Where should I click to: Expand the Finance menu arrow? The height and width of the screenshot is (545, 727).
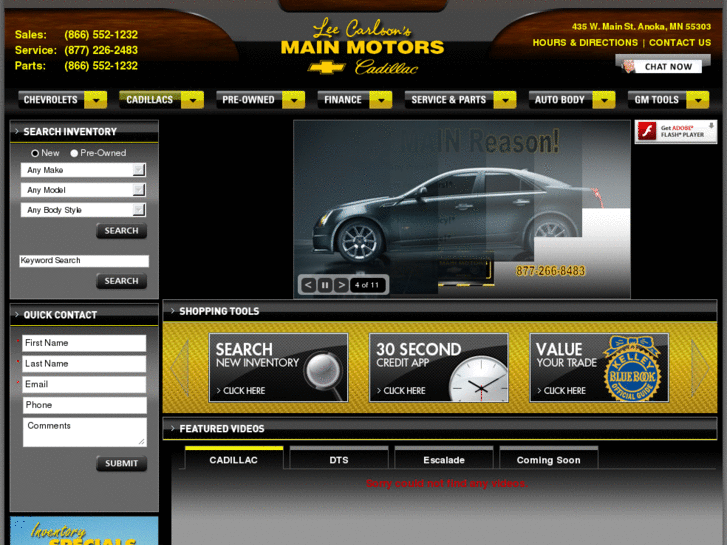coord(381,100)
